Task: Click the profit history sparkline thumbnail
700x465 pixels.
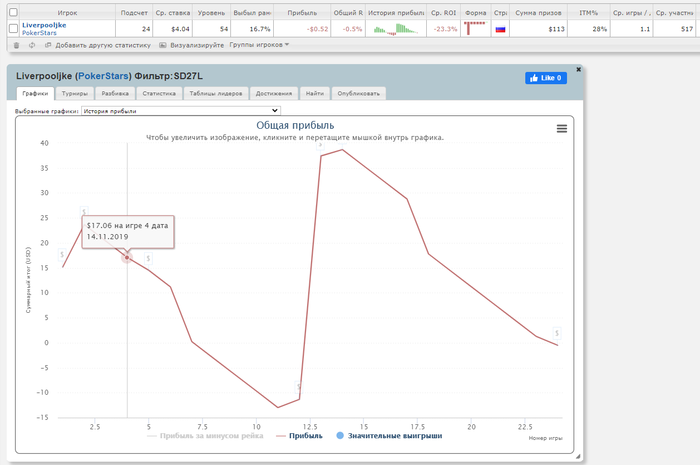Action: tap(396, 29)
